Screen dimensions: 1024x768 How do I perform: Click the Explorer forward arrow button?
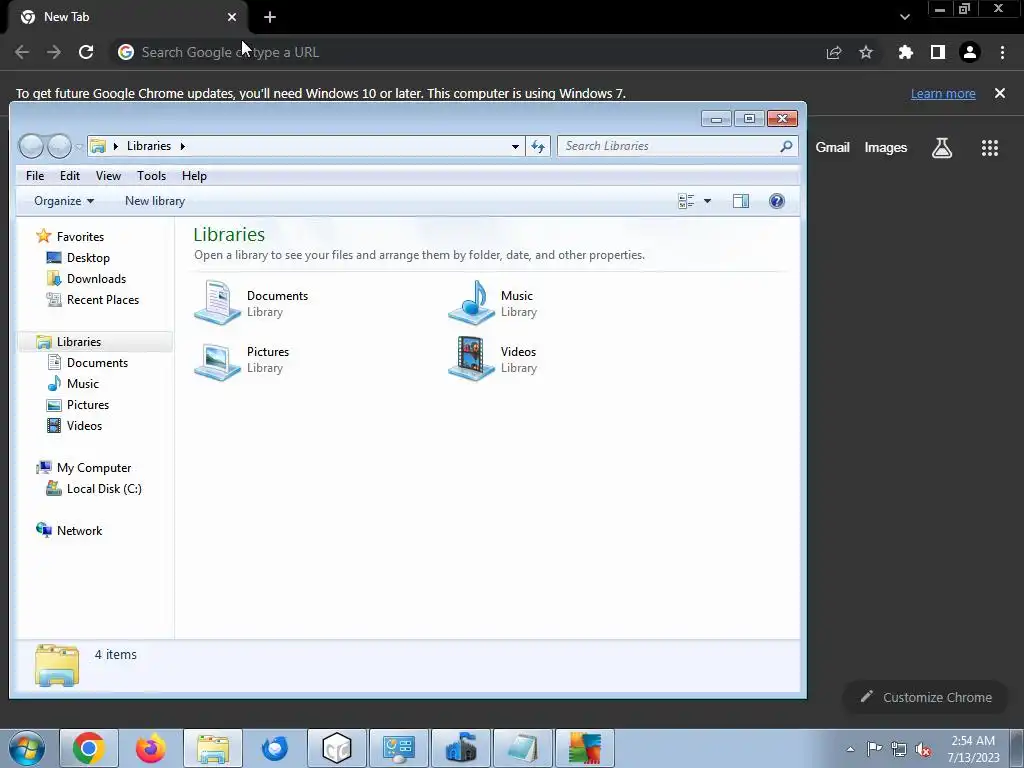coord(59,146)
